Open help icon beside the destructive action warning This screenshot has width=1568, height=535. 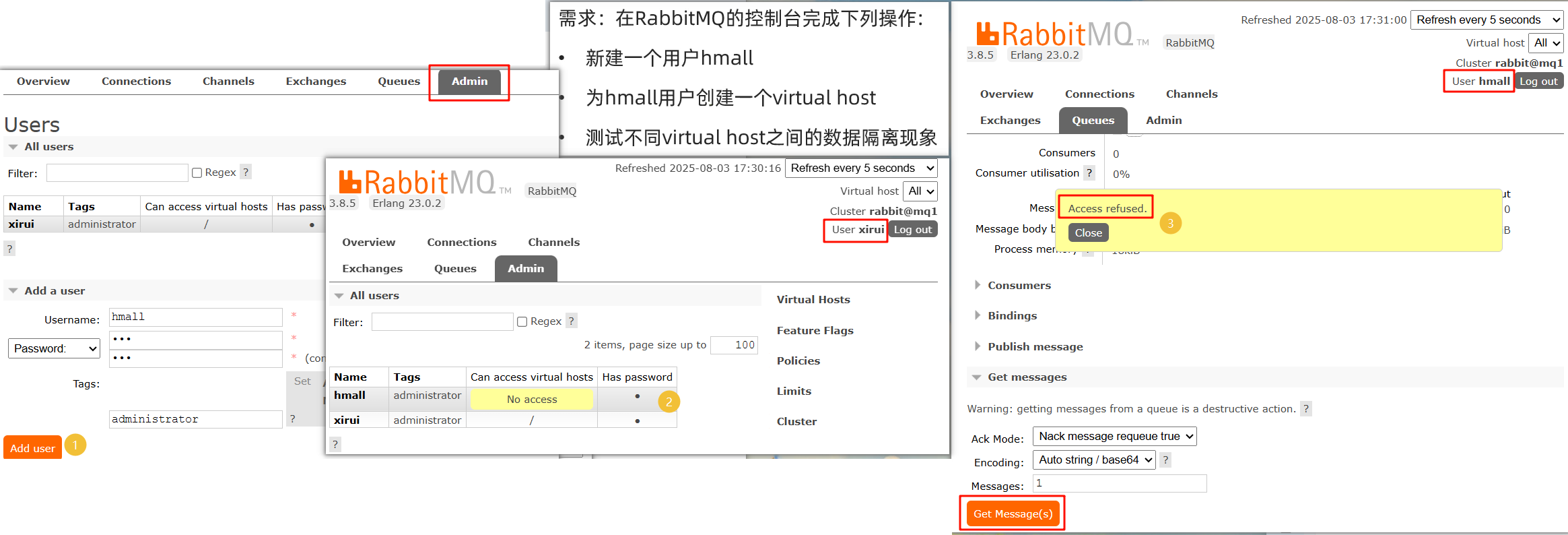pos(1306,408)
